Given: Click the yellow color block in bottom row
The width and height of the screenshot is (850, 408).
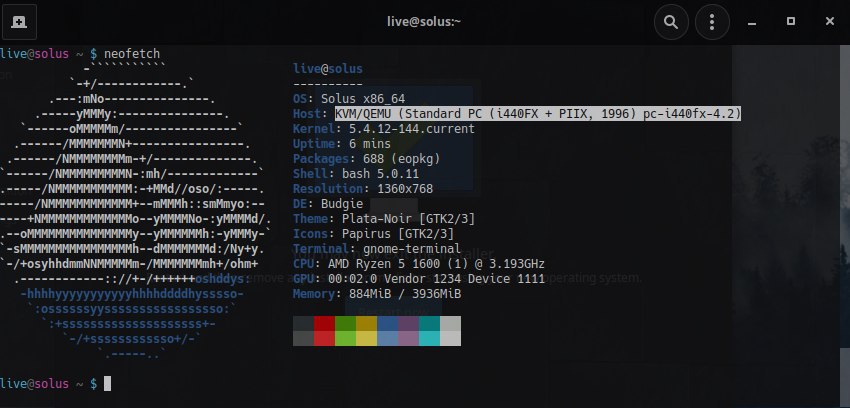Looking at the screenshot, I should point(366,338).
